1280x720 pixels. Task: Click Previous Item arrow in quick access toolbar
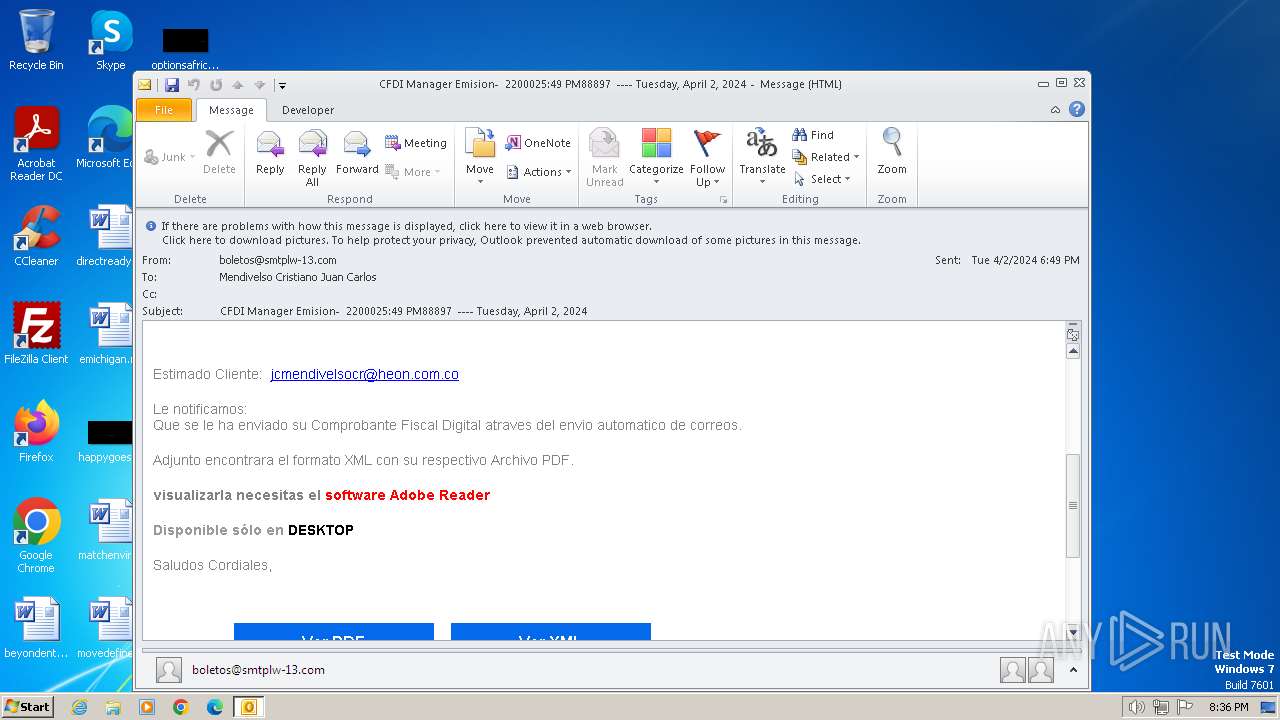tap(238, 85)
